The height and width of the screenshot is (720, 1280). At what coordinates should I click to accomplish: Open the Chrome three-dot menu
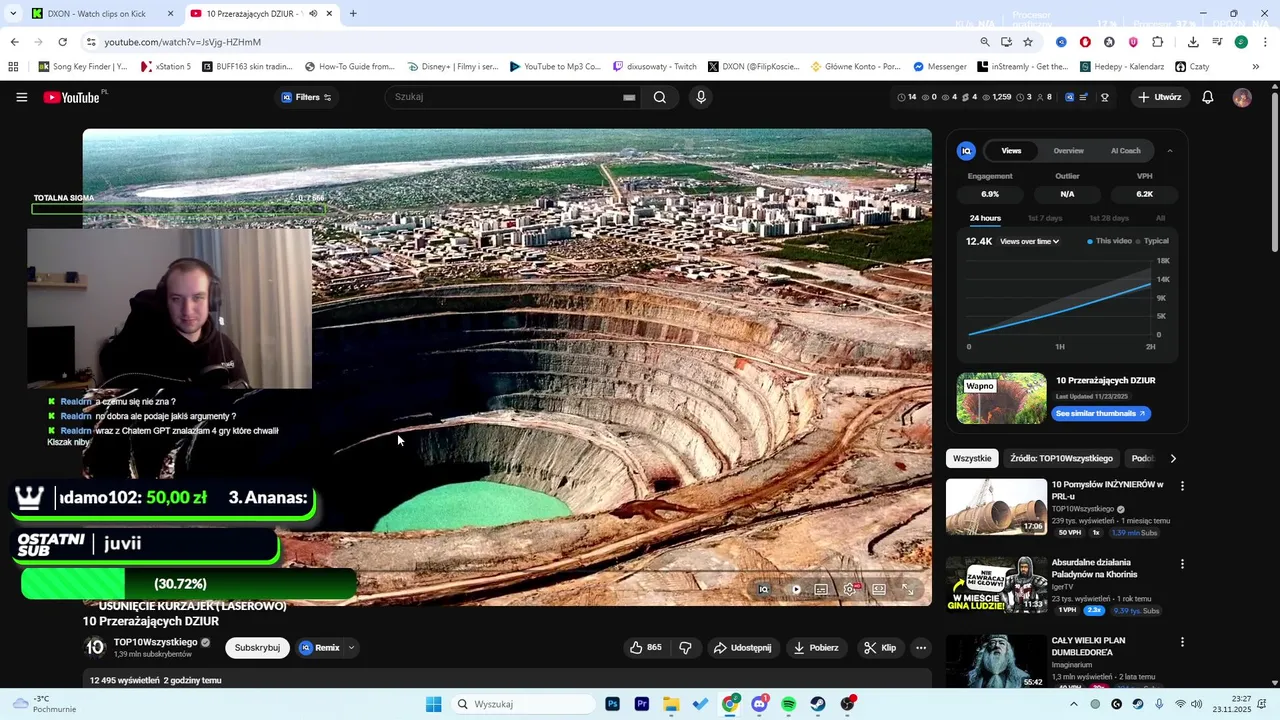tap(1265, 42)
